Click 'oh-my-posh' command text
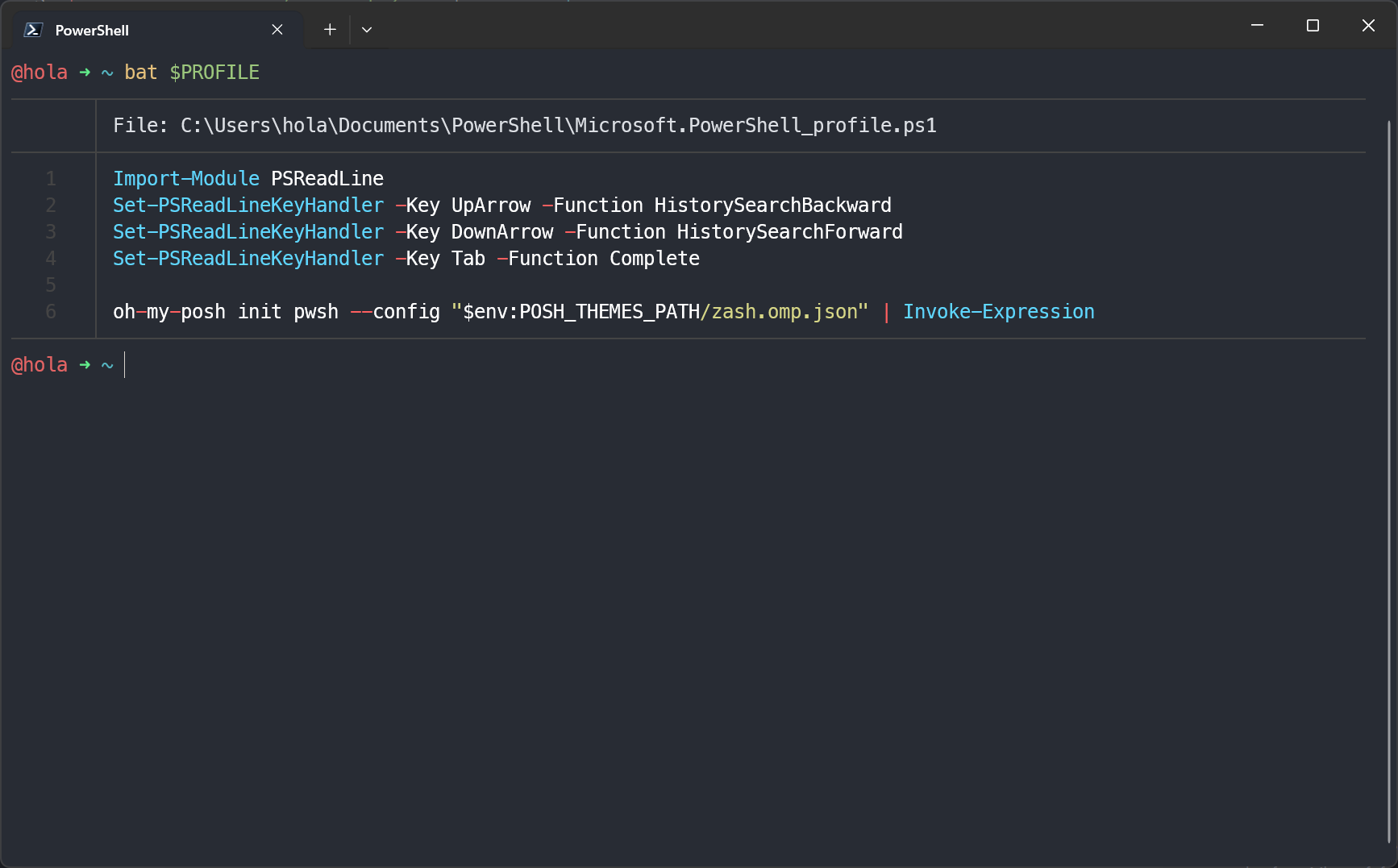 pyautogui.click(x=169, y=312)
